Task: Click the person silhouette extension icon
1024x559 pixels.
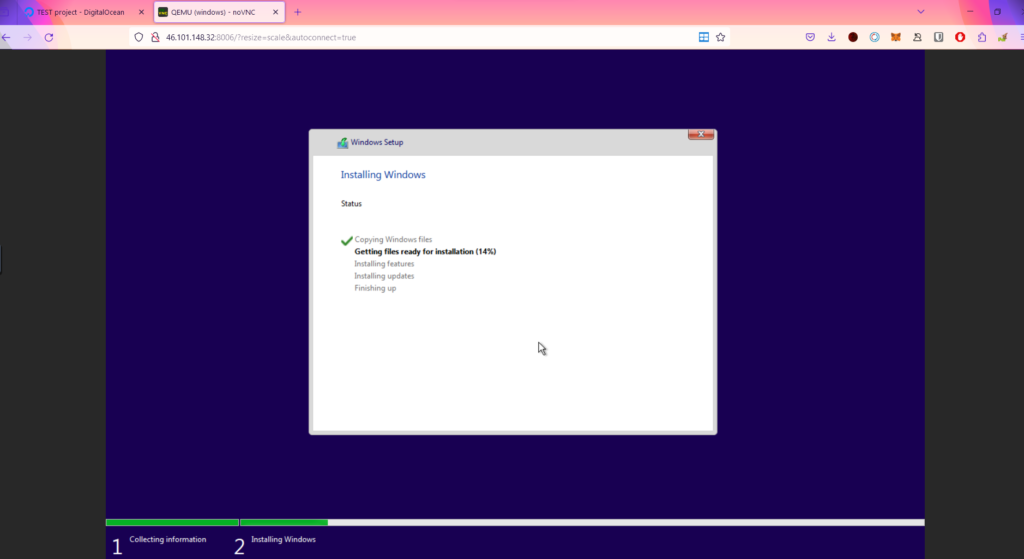Action: [x=917, y=37]
